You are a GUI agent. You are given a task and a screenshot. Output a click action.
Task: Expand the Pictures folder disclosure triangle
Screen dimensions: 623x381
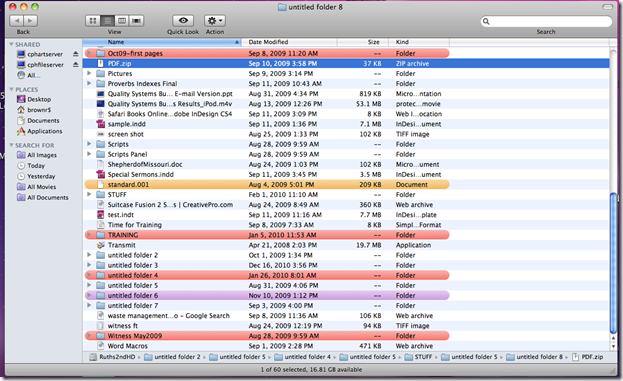(89, 73)
